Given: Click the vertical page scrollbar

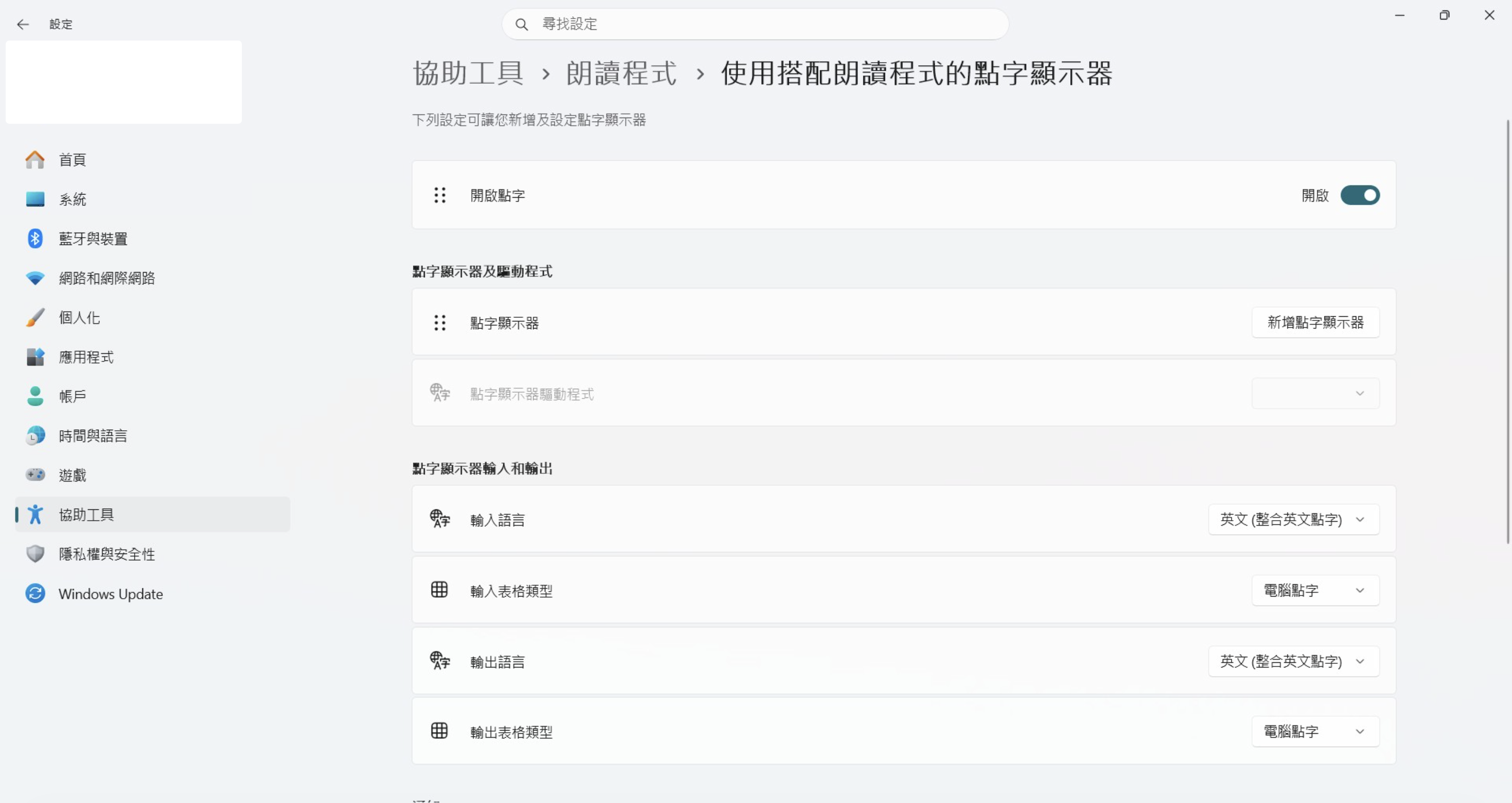Looking at the screenshot, I should [1508, 332].
